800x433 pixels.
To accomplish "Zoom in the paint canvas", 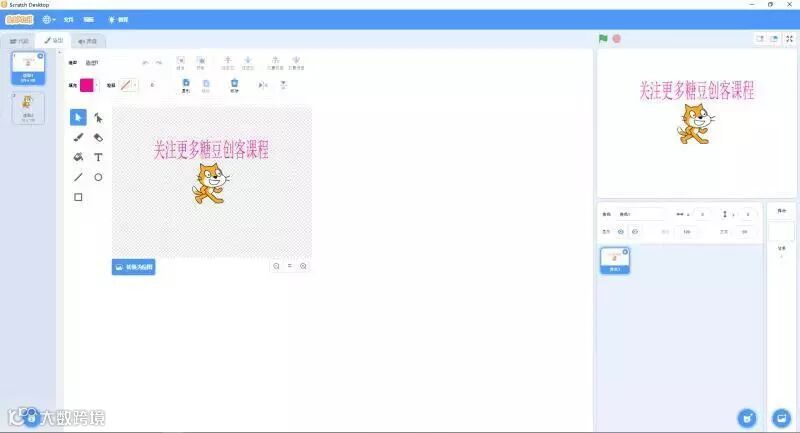I will [303, 266].
